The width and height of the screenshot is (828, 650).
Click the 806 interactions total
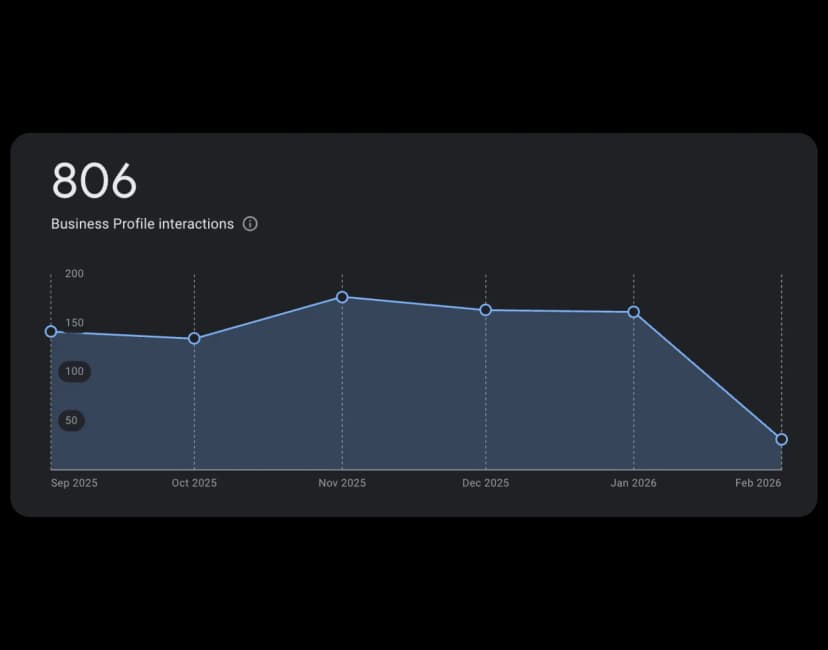(94, 181)
